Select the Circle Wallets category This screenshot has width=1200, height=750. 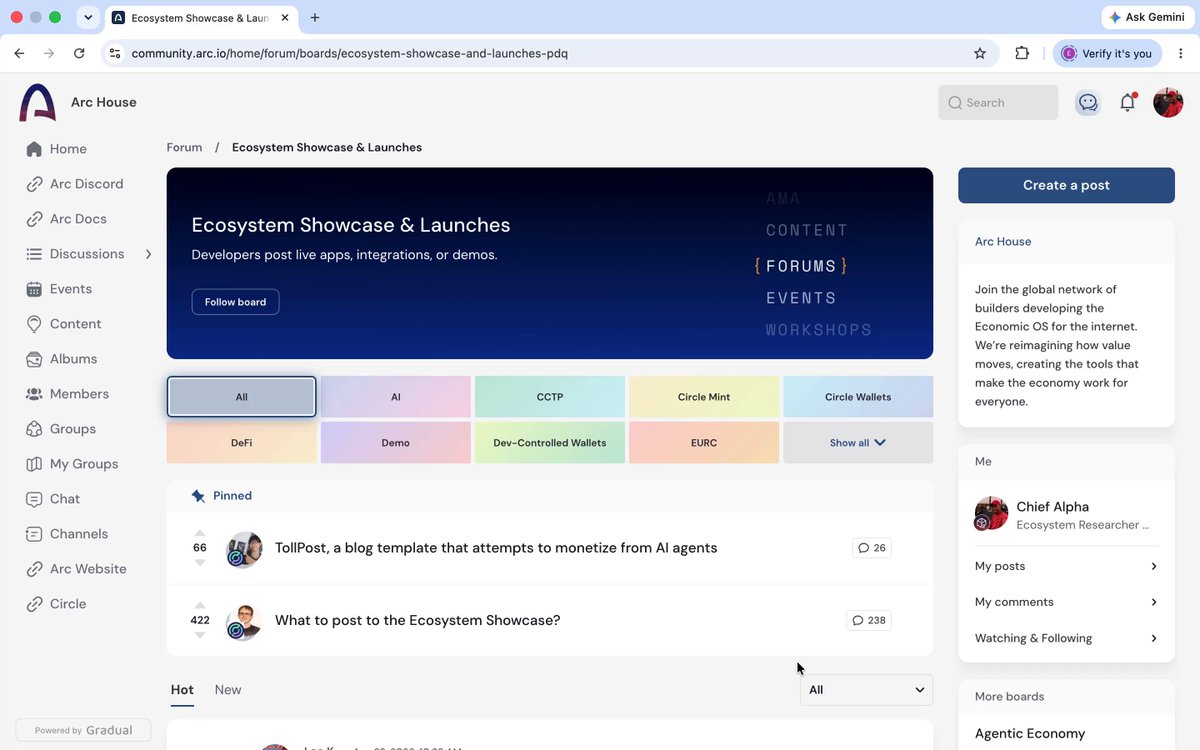click(858, 397)
